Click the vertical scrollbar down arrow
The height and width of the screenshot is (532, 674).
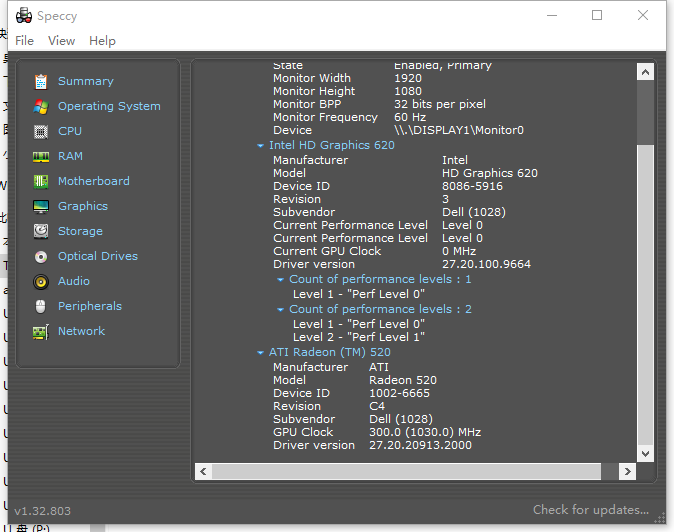[x=645, y=453]
